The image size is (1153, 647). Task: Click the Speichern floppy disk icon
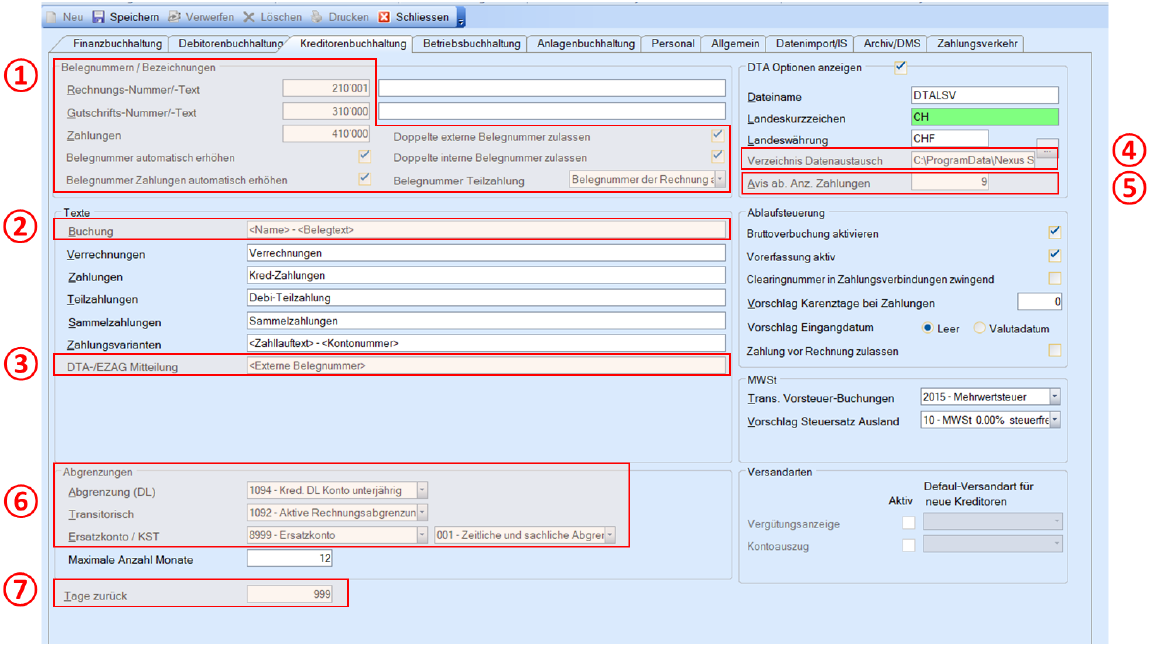tap(98, 17)
